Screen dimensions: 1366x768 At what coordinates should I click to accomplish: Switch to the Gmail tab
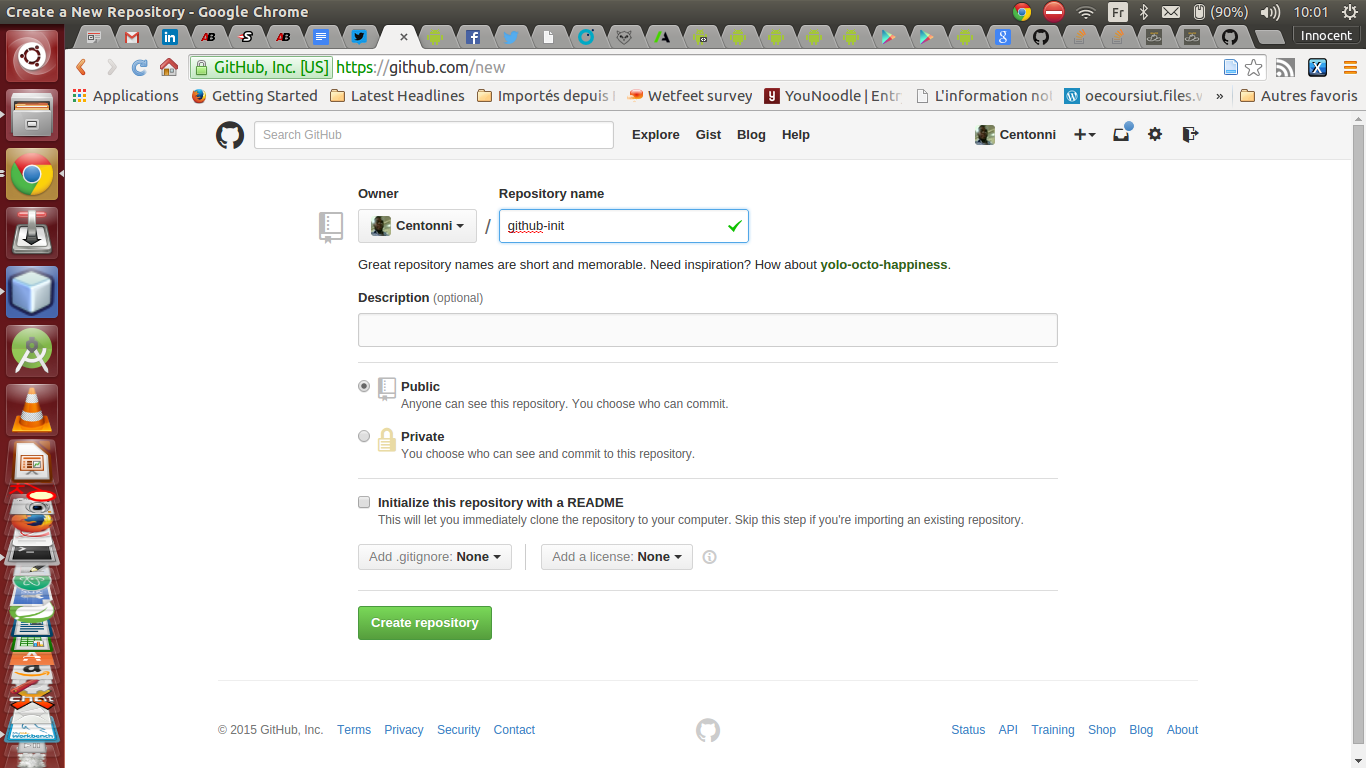tap(132, 37)
